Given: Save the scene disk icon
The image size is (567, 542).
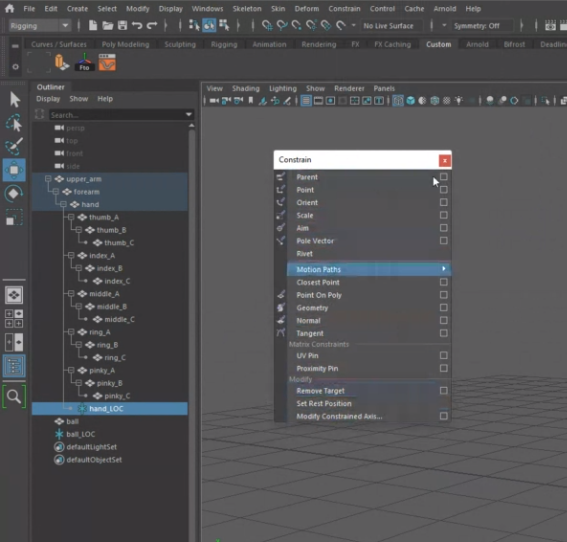Looking at the screenshot, I should pyautogui.click(x=123, y=25).
